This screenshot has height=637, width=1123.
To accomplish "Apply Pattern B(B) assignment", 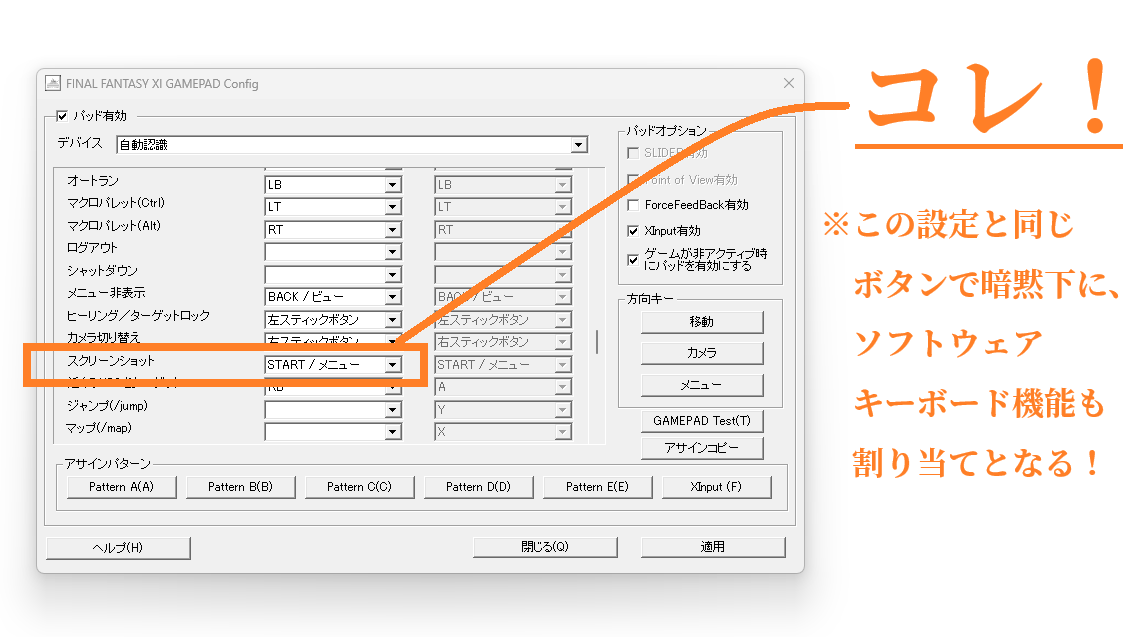I will point(240,487).
